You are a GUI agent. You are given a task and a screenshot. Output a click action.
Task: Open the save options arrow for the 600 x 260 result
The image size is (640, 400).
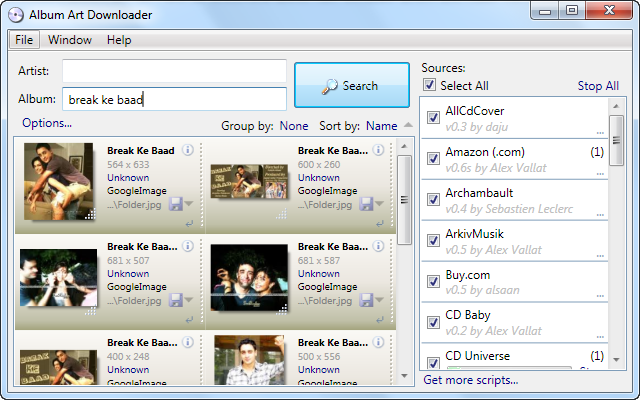pyautogui.click(x=379, y=203)
